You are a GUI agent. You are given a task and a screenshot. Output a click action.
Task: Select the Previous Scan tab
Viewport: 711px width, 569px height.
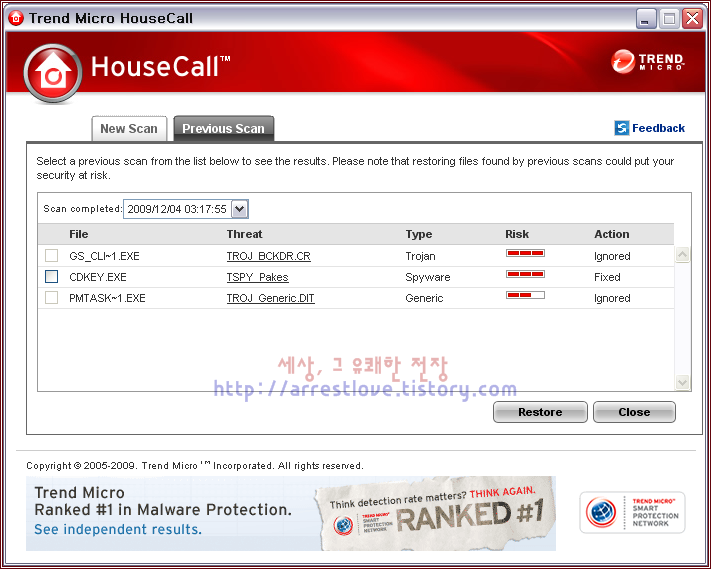tap(224, 129)
